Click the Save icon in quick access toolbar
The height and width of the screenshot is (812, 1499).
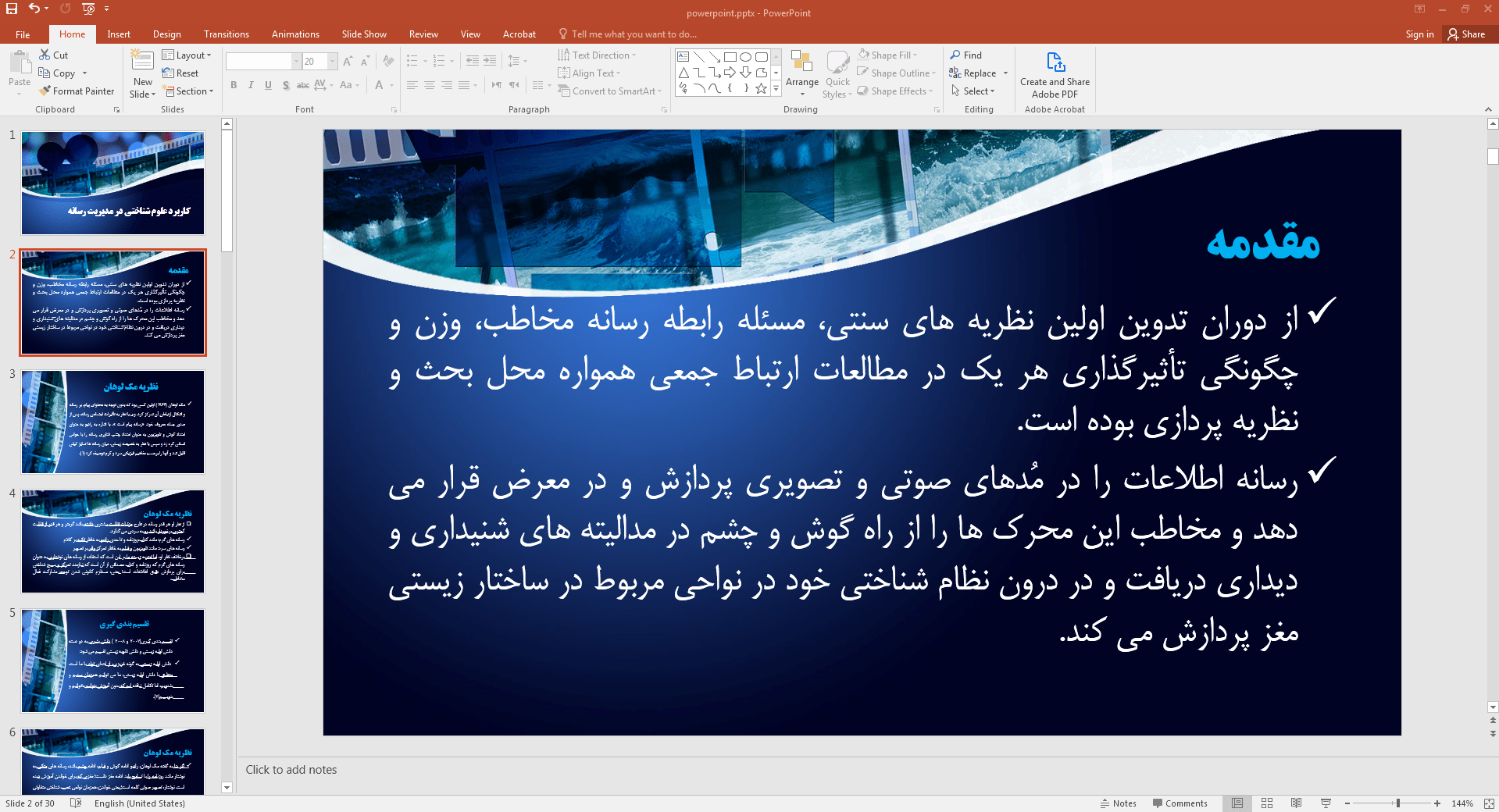pos(12,9)
